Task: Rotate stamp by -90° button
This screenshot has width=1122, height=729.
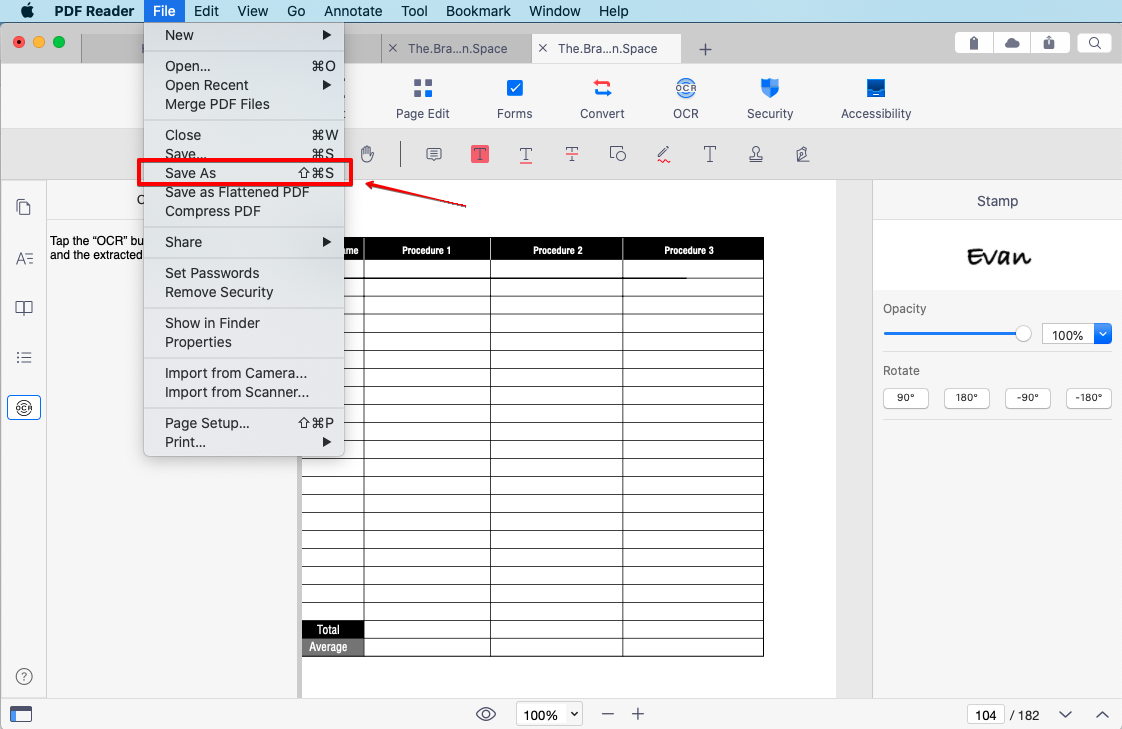Action: pyautogui.click(x=1028, y=398)
